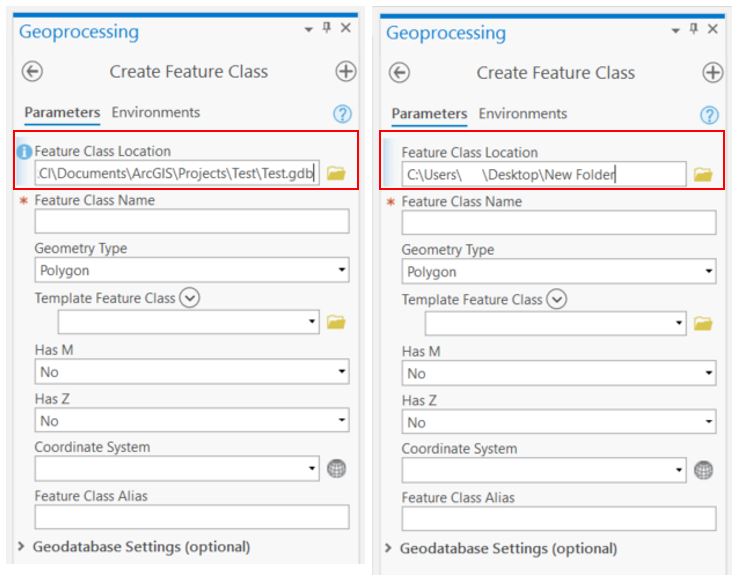The width and height of the screenshot is (741, 586).
Task: Click the auto-hide pin icon in the right pane
Action: [693, 30]
